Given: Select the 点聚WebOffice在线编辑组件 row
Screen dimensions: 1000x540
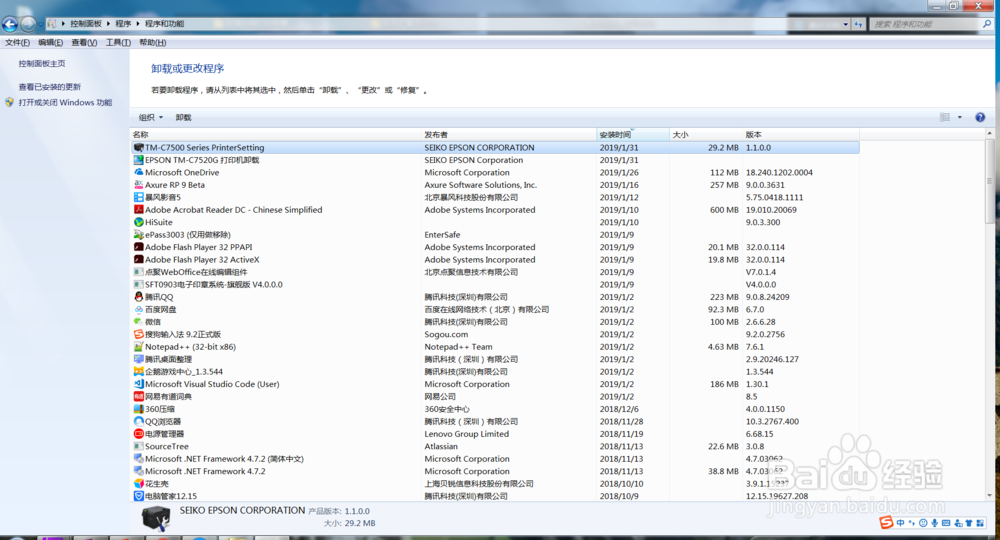Looking at the screenshot, I should (x=495, y=272).
